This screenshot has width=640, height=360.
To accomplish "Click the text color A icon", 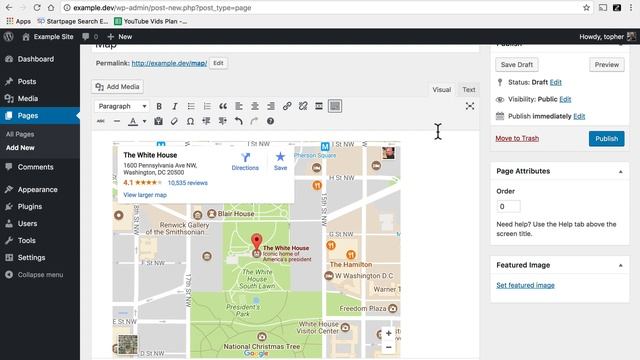I will click(x=133, y=121).
